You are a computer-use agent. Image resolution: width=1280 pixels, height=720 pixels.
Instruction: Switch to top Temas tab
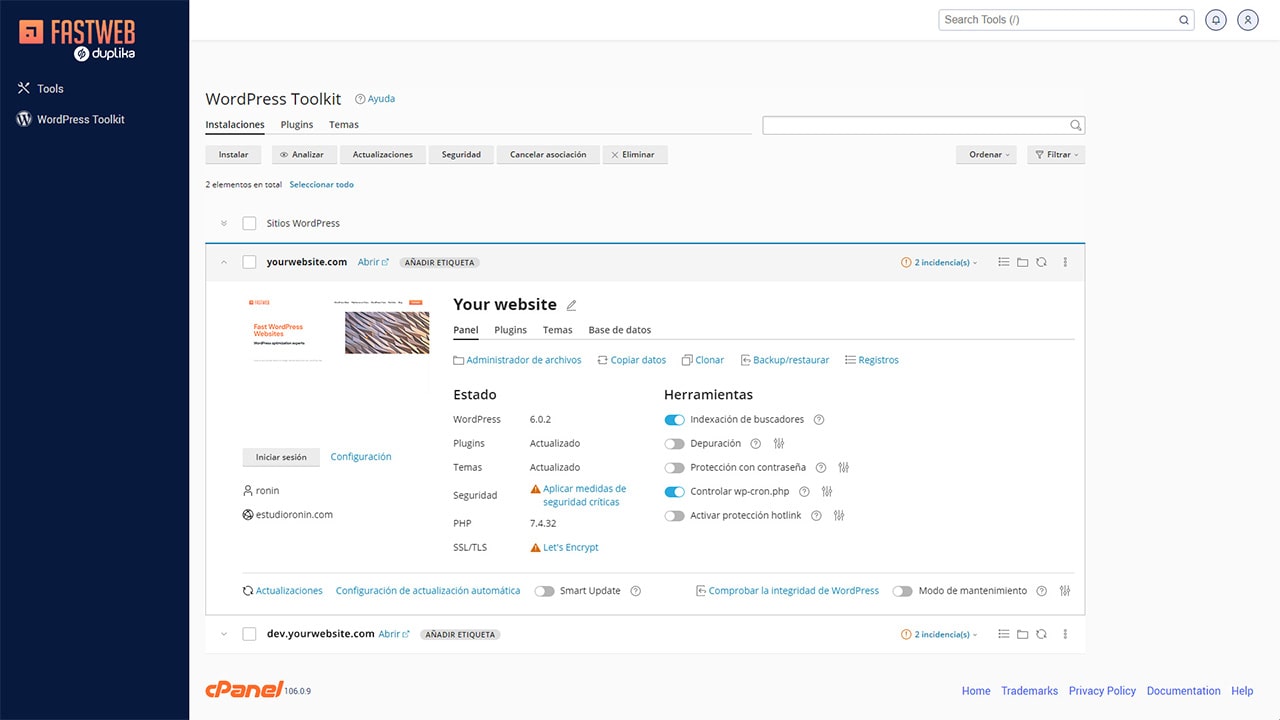point(344,125)
